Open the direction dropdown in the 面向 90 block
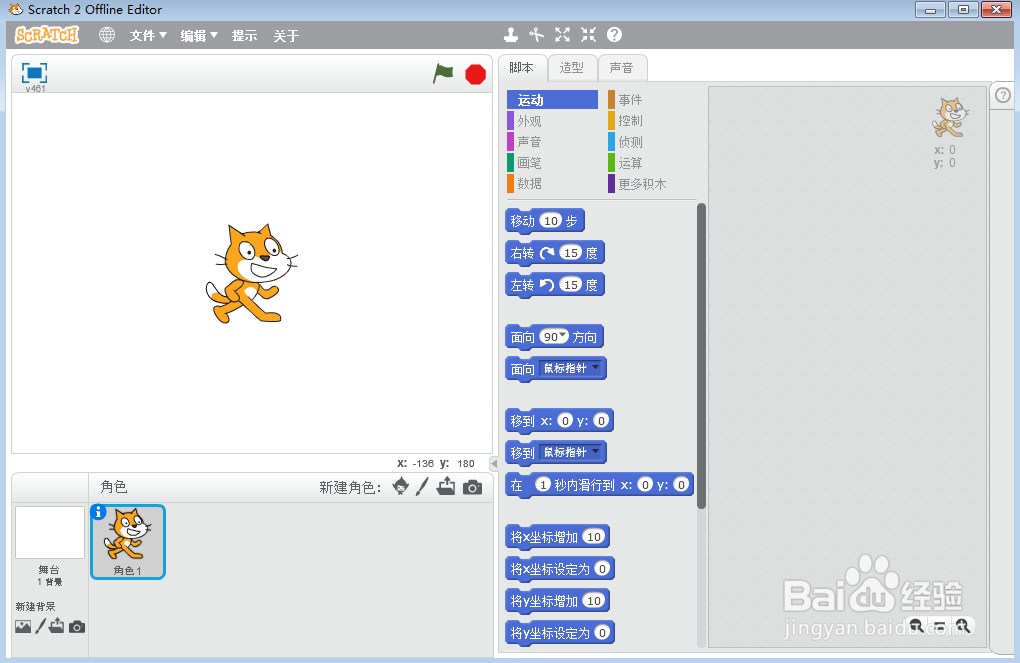The image size is (1020, 663). coord(567,337)
